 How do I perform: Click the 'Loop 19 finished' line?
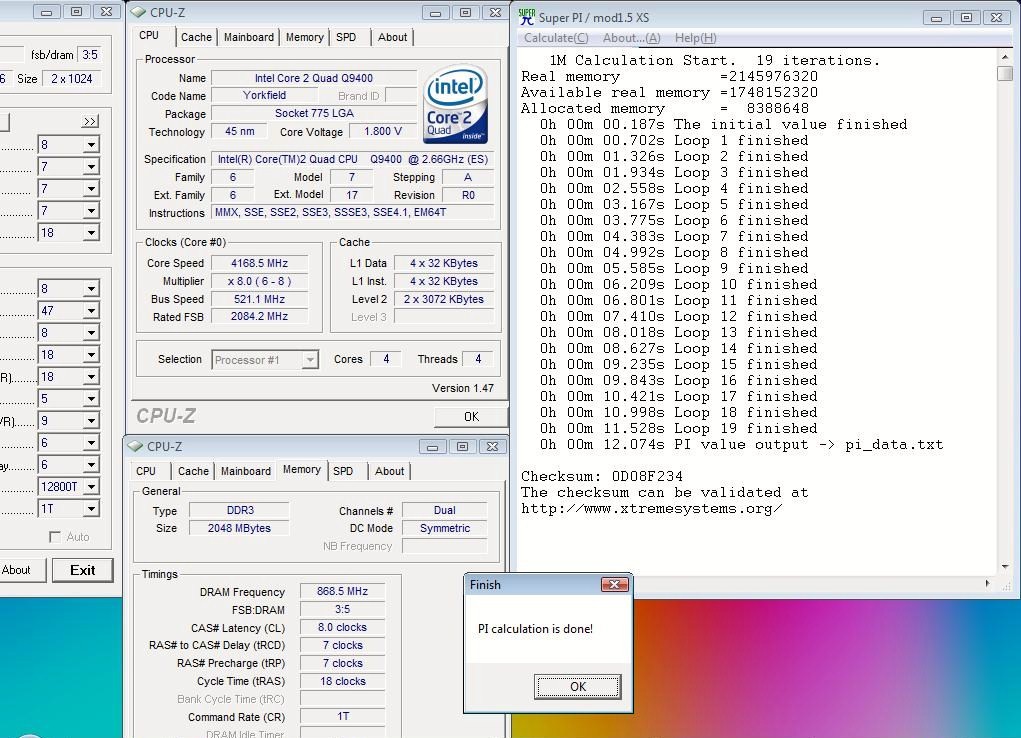coord(678,429)
